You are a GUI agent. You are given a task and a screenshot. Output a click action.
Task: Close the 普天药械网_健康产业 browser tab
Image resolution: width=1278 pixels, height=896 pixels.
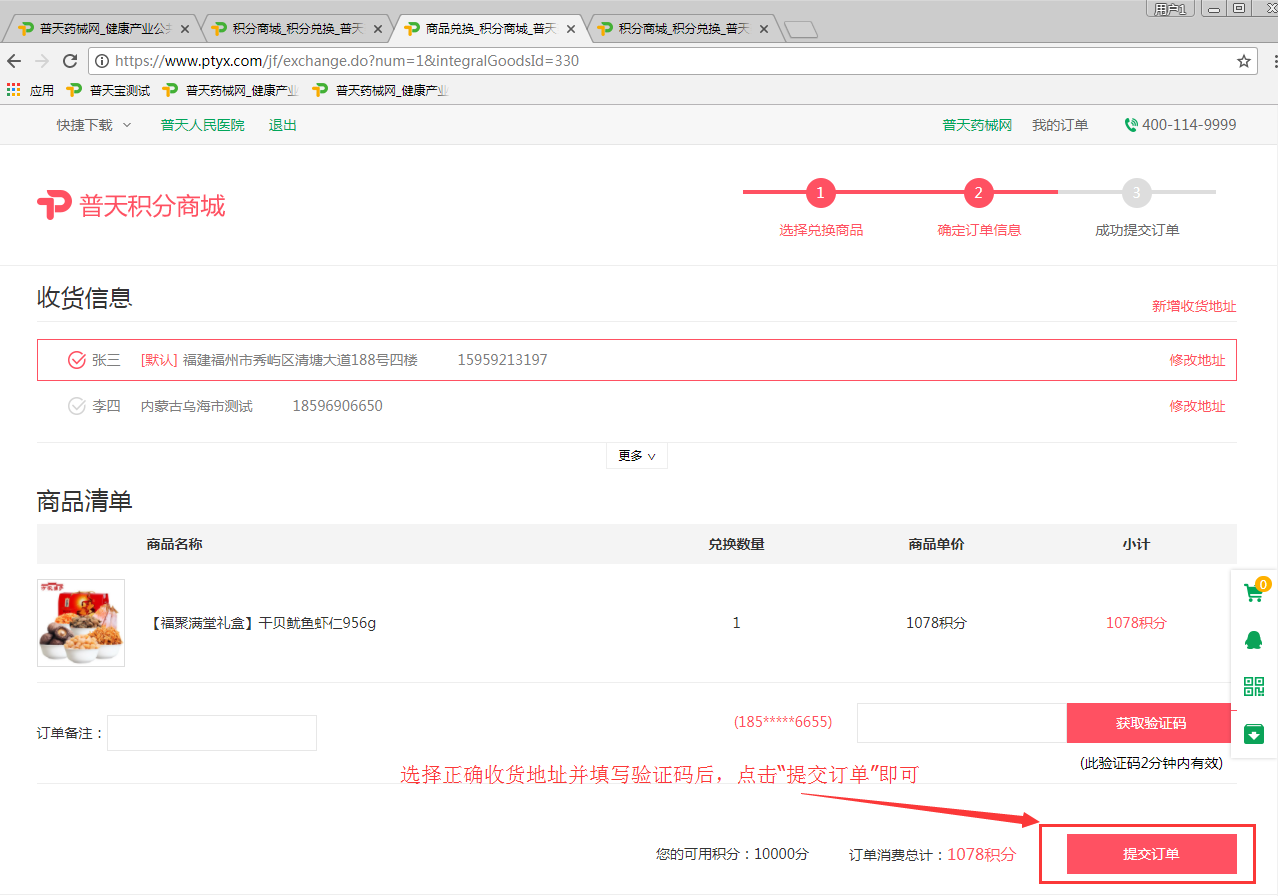click(185, 29)
